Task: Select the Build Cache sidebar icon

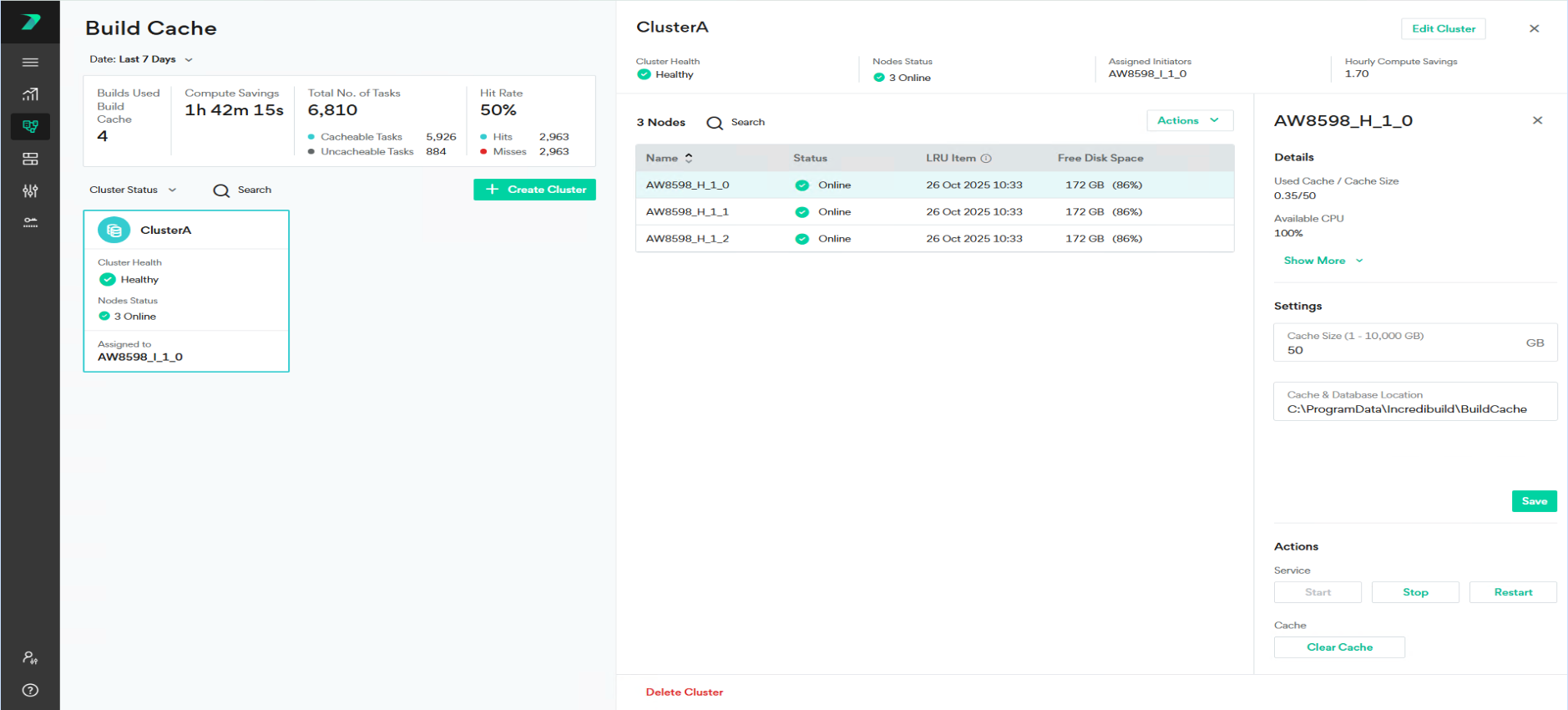Action: pos(30,126)
